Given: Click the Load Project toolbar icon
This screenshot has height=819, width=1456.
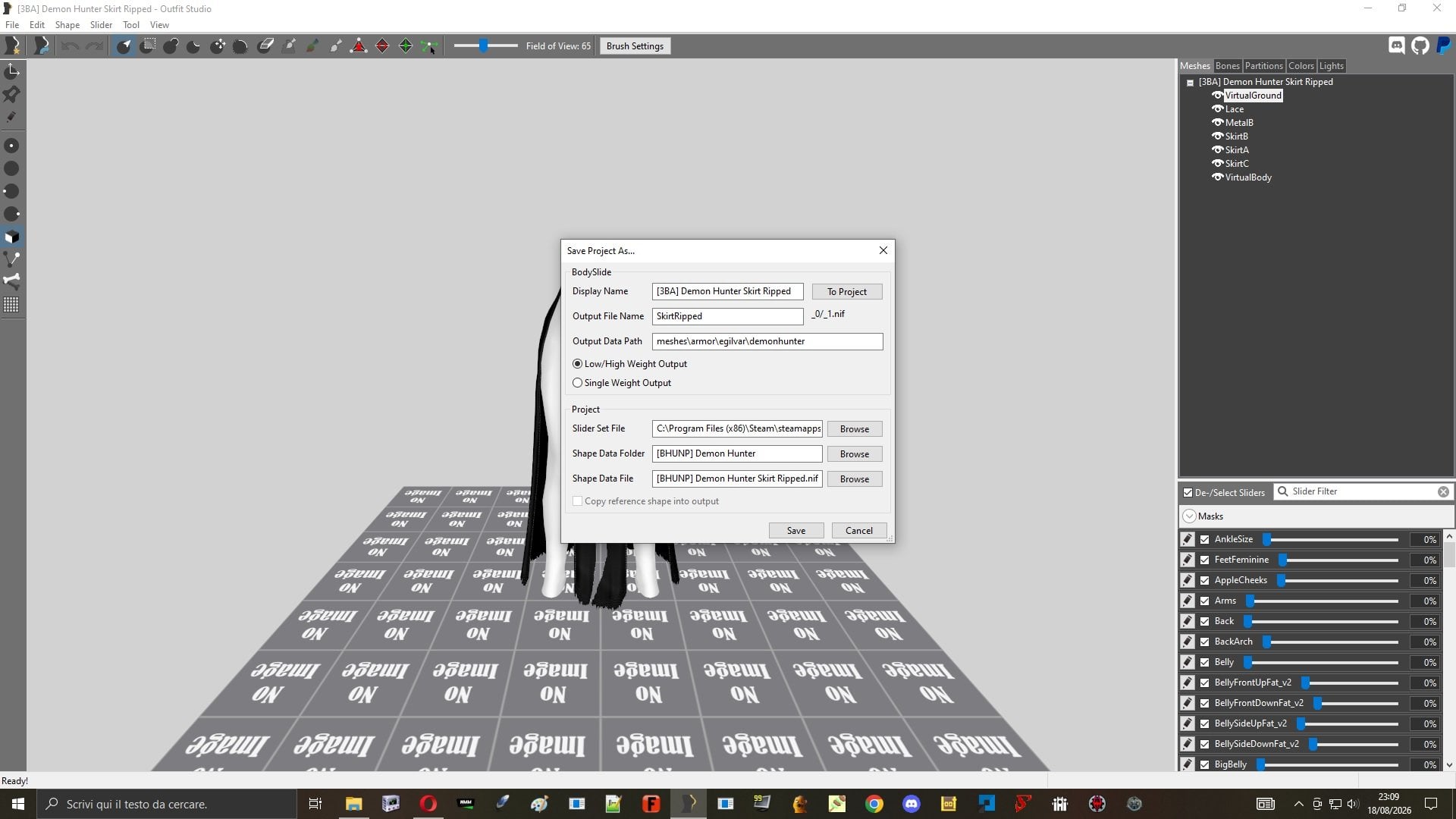Looking at the screenshot, I should (42, 46).
